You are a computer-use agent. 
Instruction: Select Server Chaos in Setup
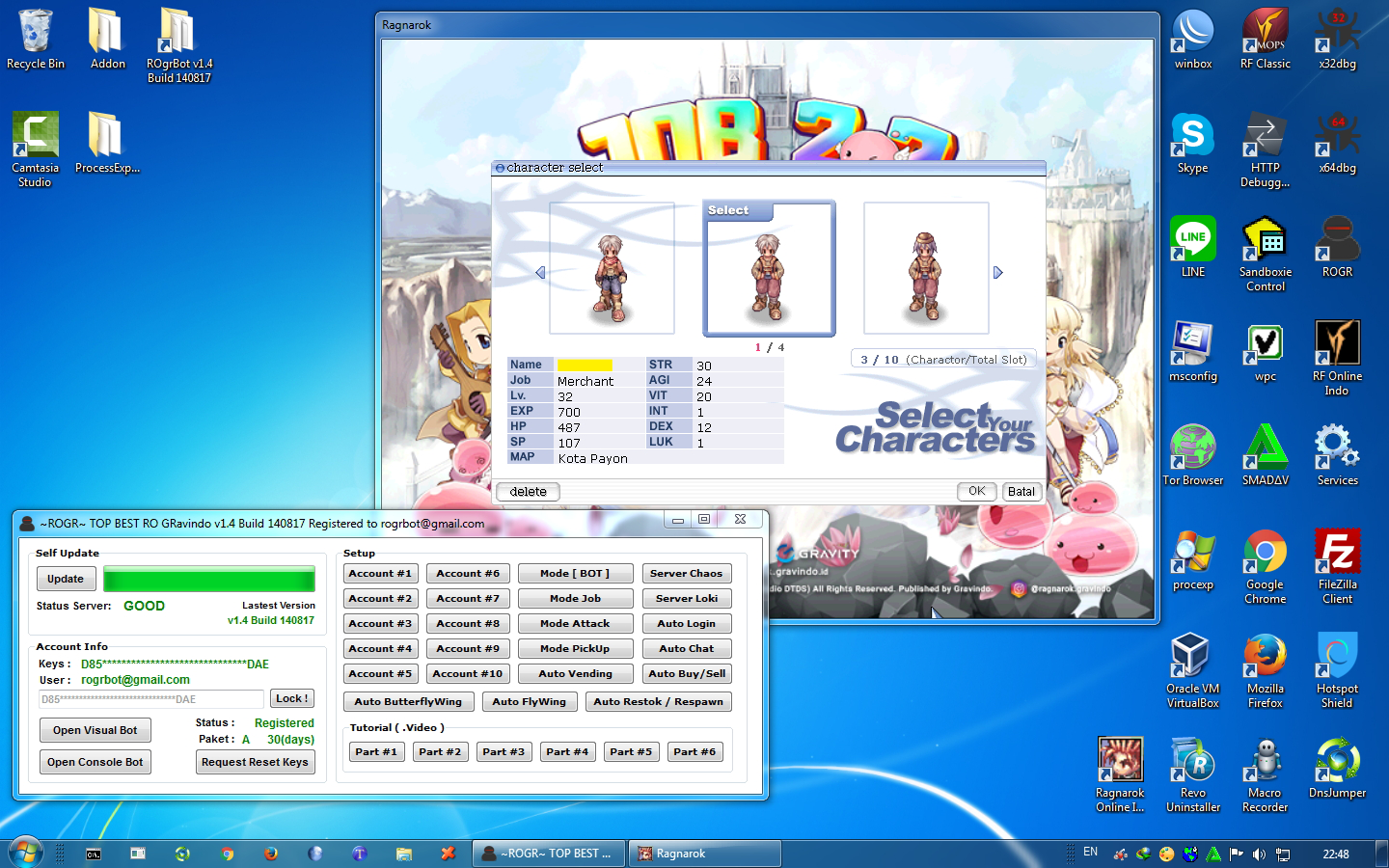point(686,573)
